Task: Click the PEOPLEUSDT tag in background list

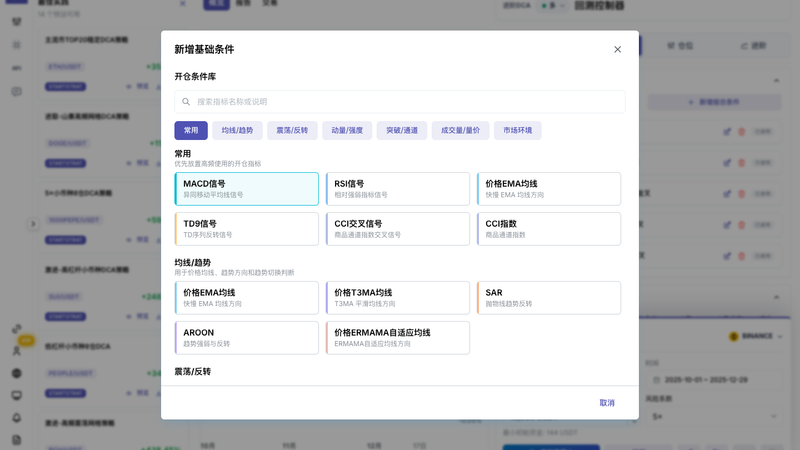Action: 70,373
